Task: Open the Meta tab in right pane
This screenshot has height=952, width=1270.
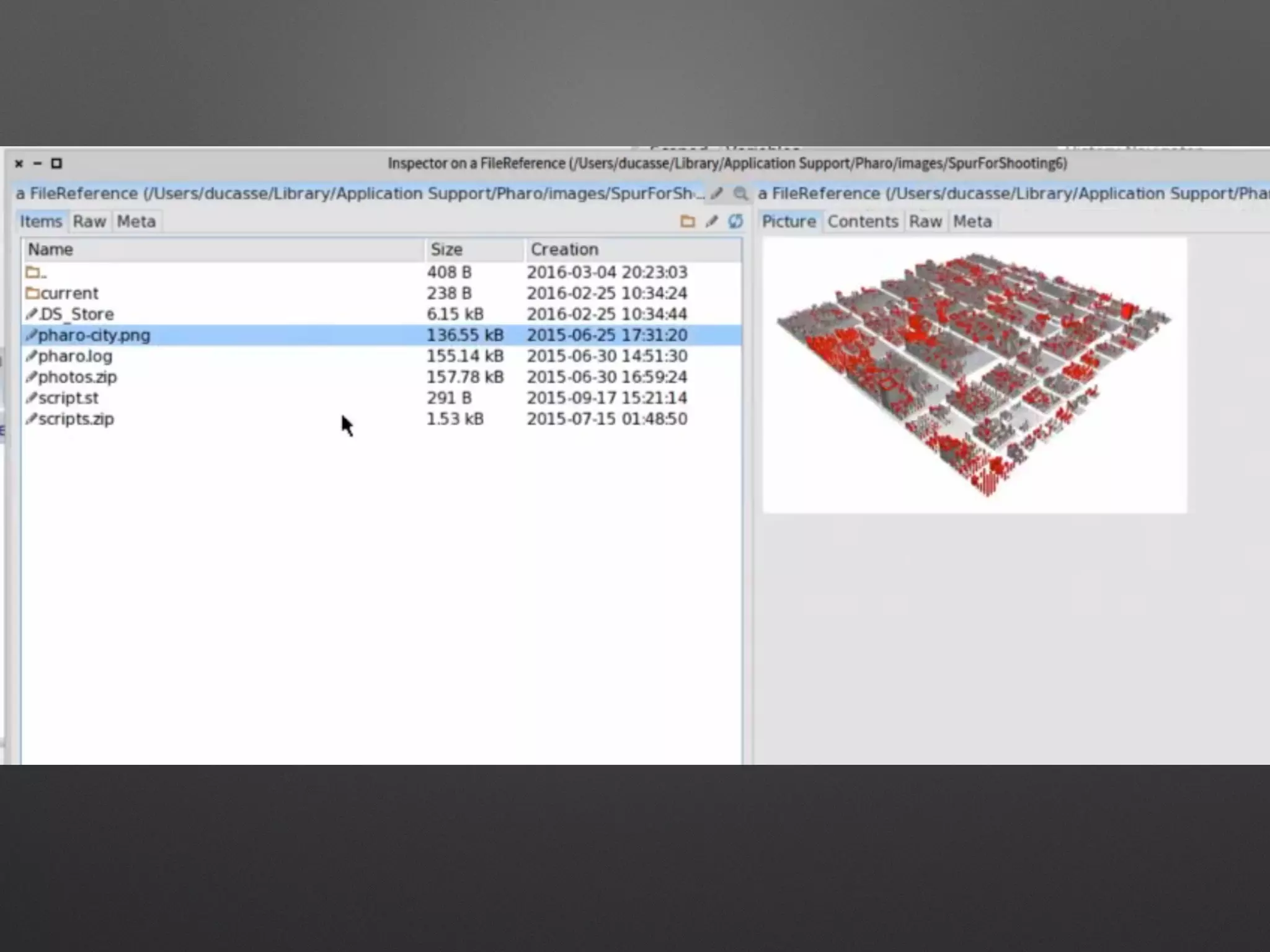Action: 972,221
